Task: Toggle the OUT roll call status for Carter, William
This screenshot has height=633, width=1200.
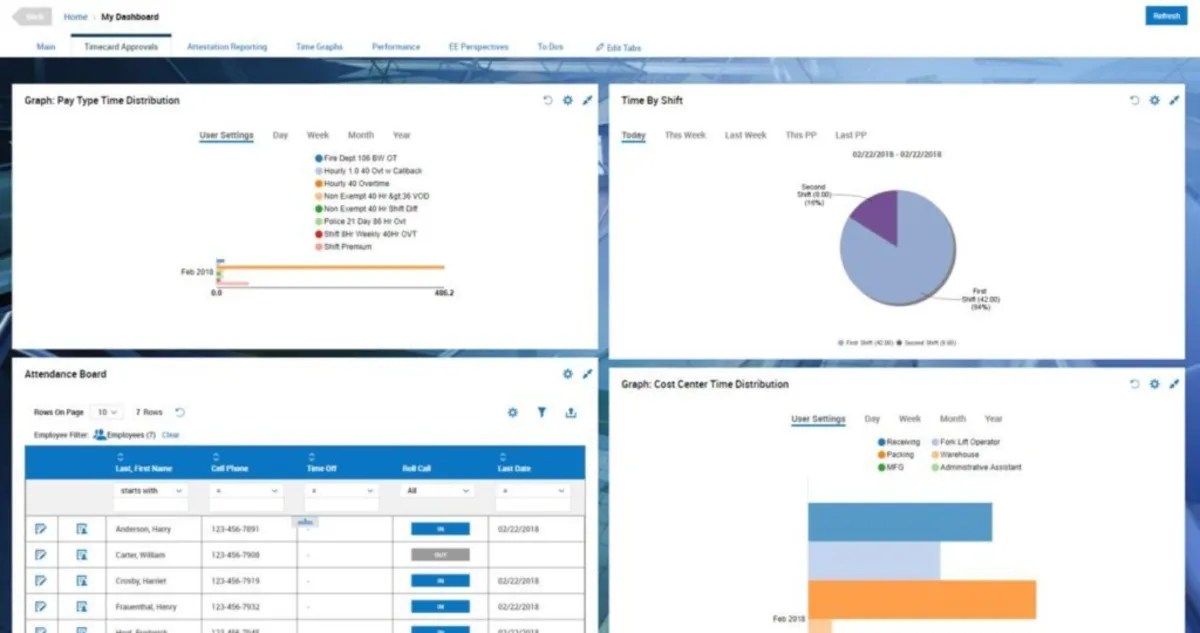Action: (x=440, y=555)
